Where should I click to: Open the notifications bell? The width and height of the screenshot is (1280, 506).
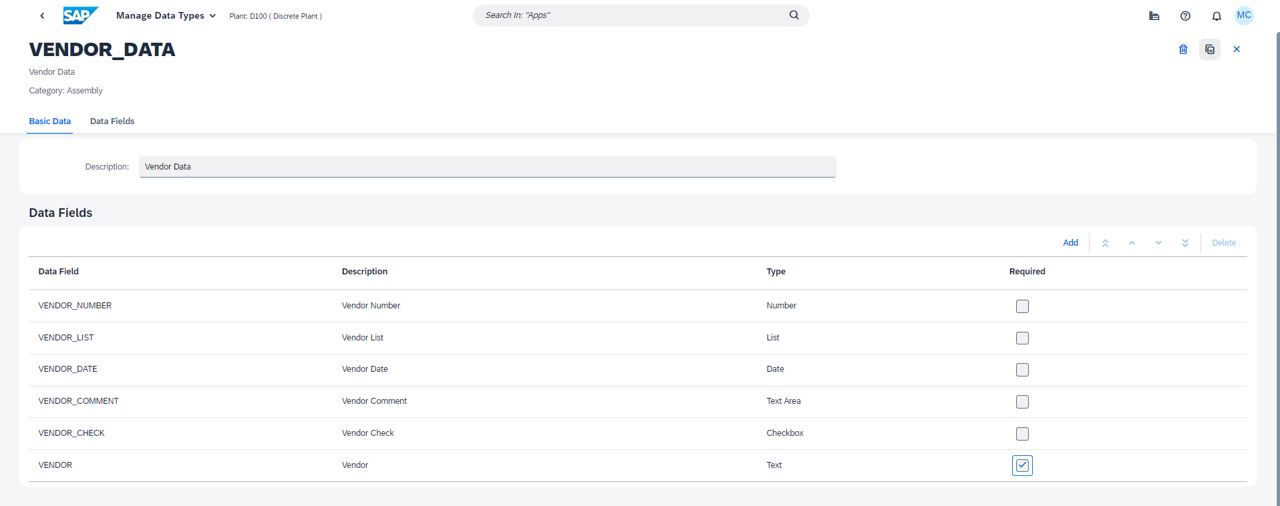pos(1216,16)
